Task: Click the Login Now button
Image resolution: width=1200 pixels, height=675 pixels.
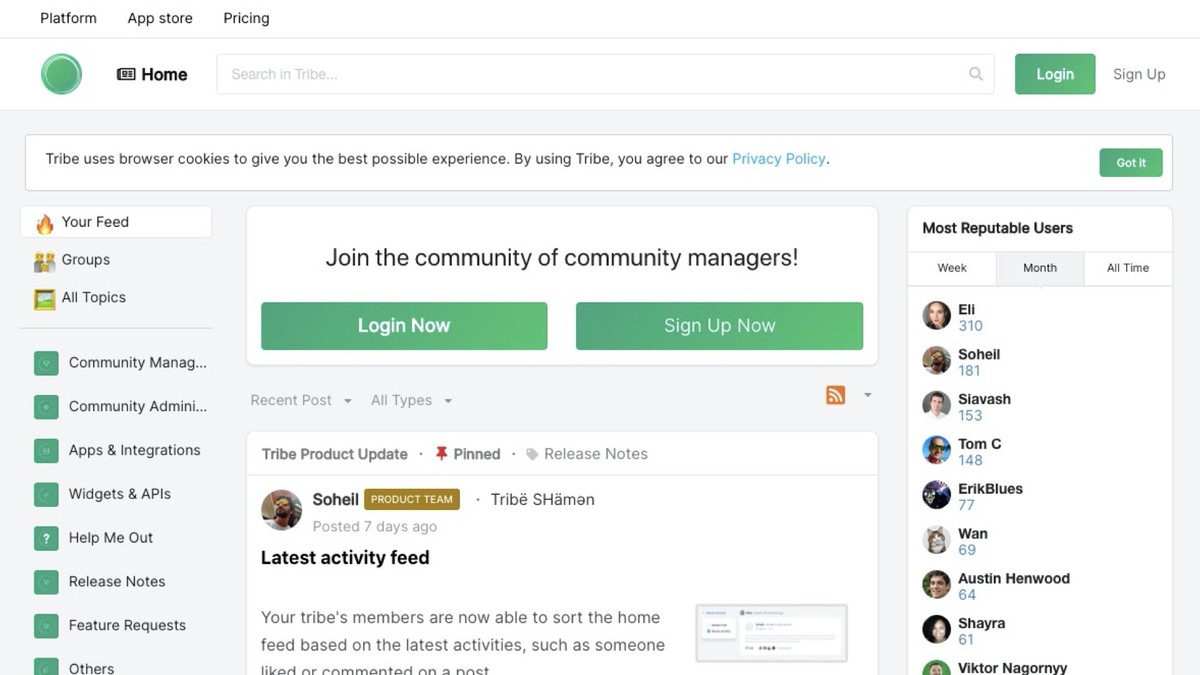Action: [x=404, y=326]
